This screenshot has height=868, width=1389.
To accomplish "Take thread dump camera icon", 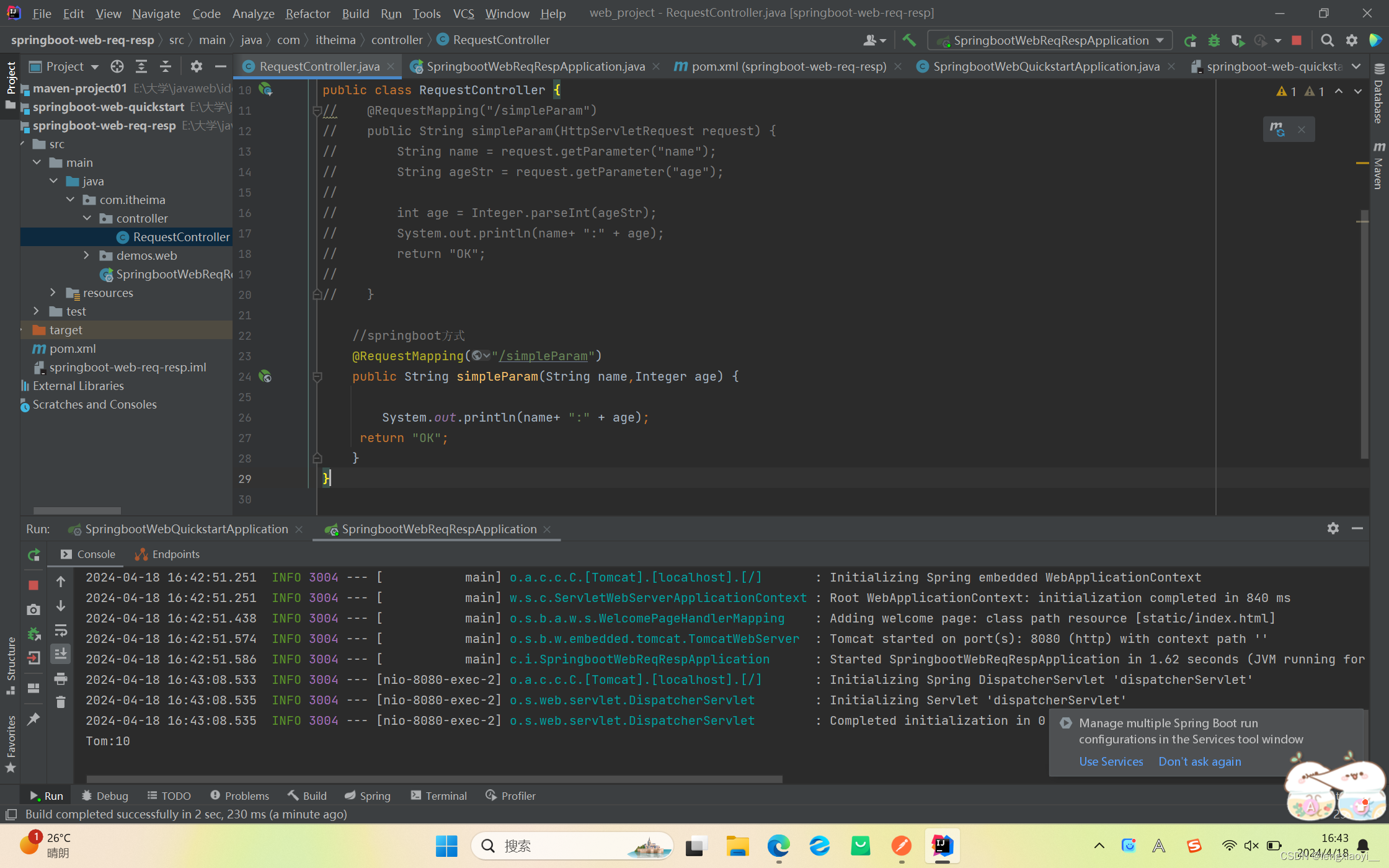I will click(x=33, y=609).
